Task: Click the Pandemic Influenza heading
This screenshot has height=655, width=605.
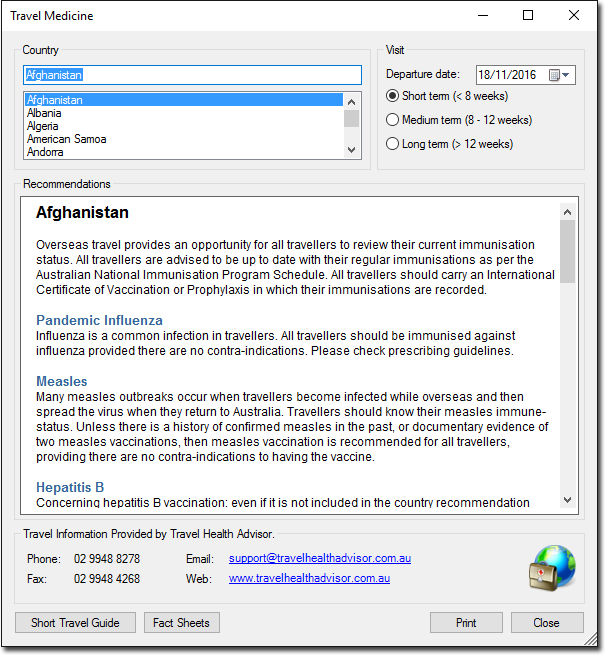Action: pyautogui.click(x=99, y=320)
